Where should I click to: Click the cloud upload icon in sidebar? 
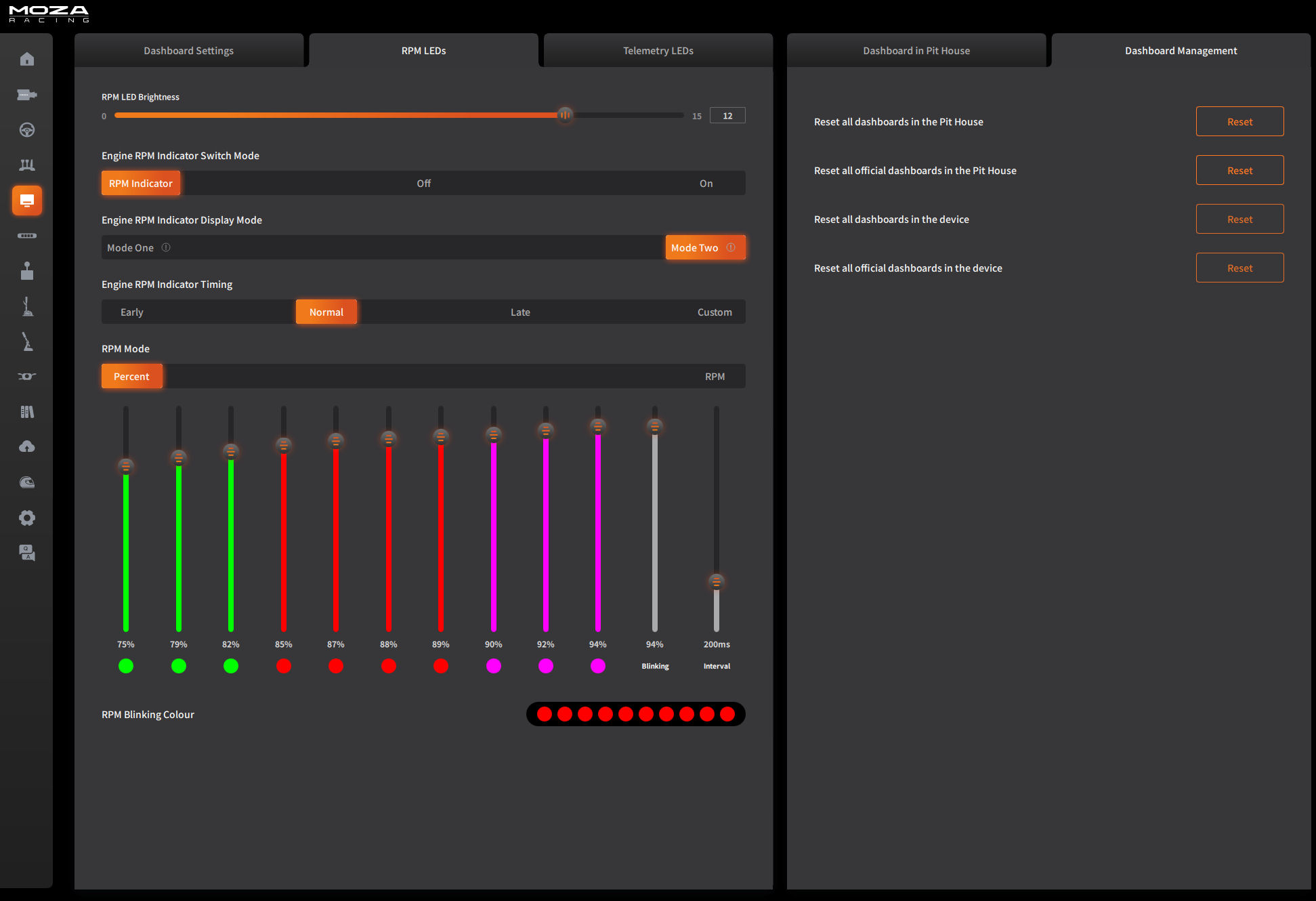tap(27, 447)
